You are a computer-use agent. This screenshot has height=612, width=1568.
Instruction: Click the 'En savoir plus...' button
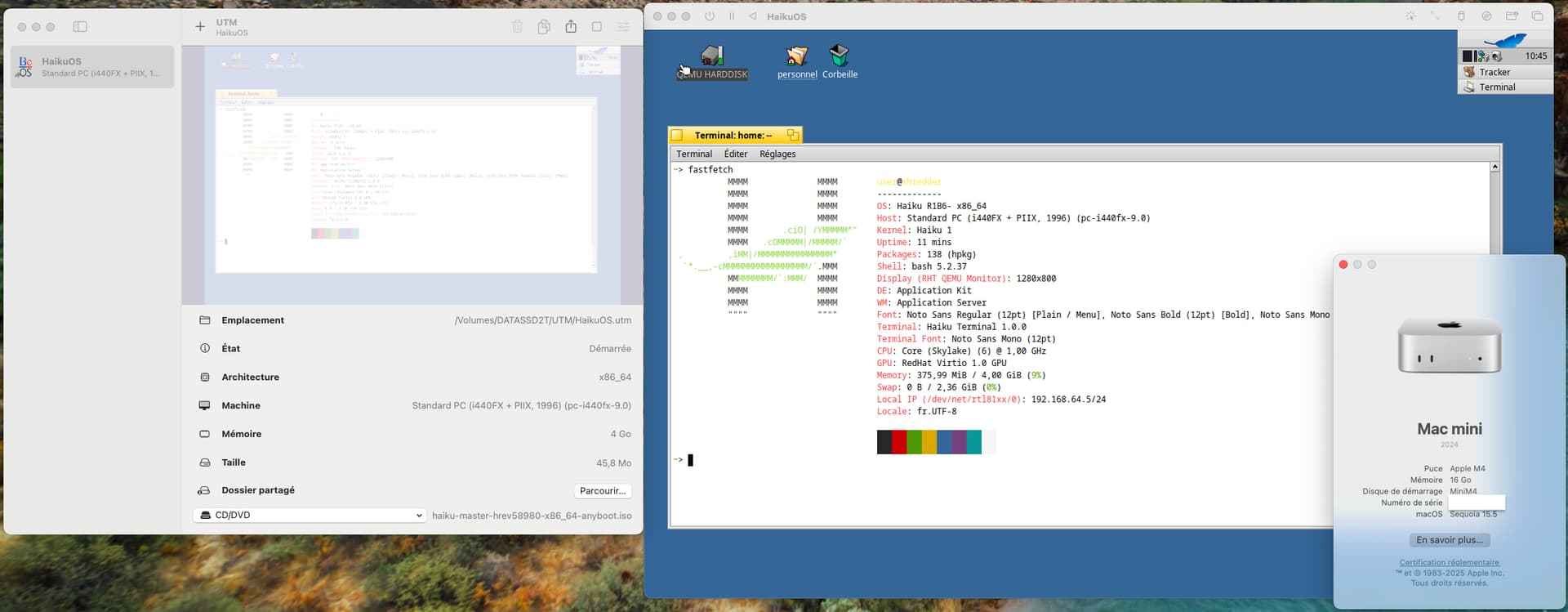[x=1449, y=540]
